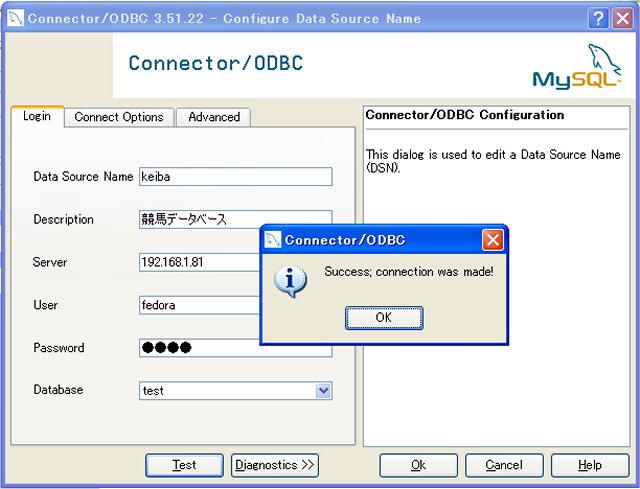The height and width of the screenshot is (489, 640).
Task: Expand the Database dropdown arrow
Action: [324, 391]
